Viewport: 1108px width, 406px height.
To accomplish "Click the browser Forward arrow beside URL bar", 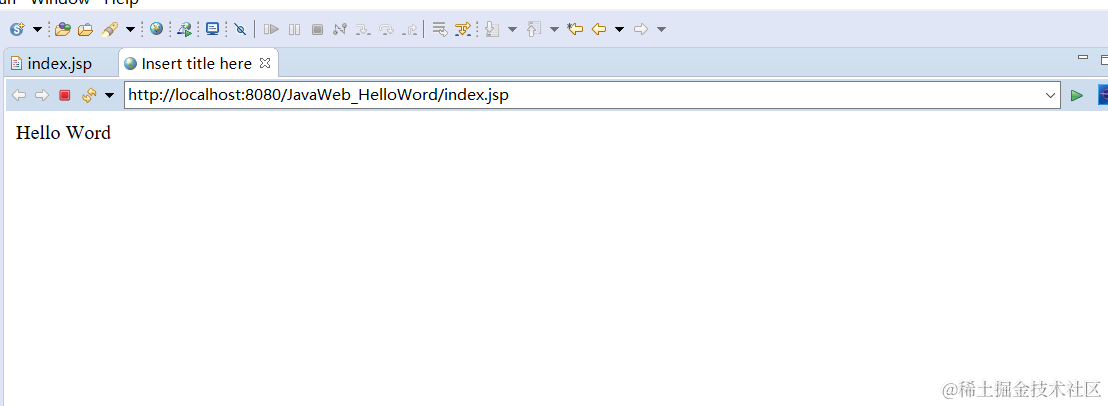I will 42,95.
